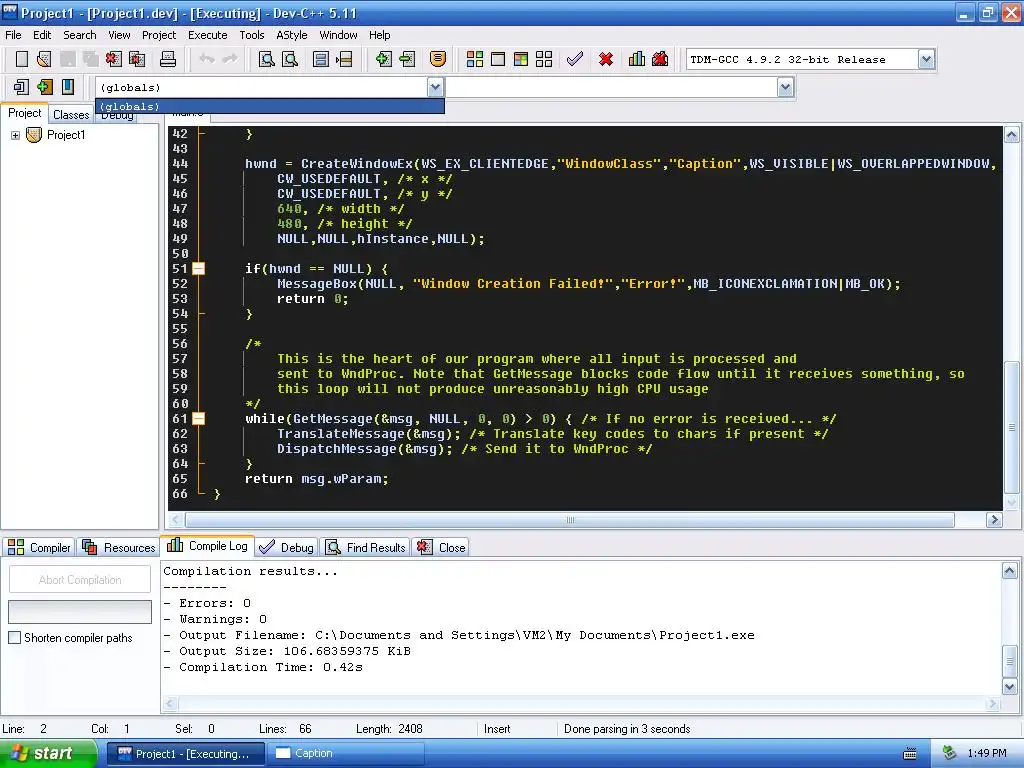This screenshot has width=1024, height=768.
Task: Click the Redo arrow icon
Action: 230,59
